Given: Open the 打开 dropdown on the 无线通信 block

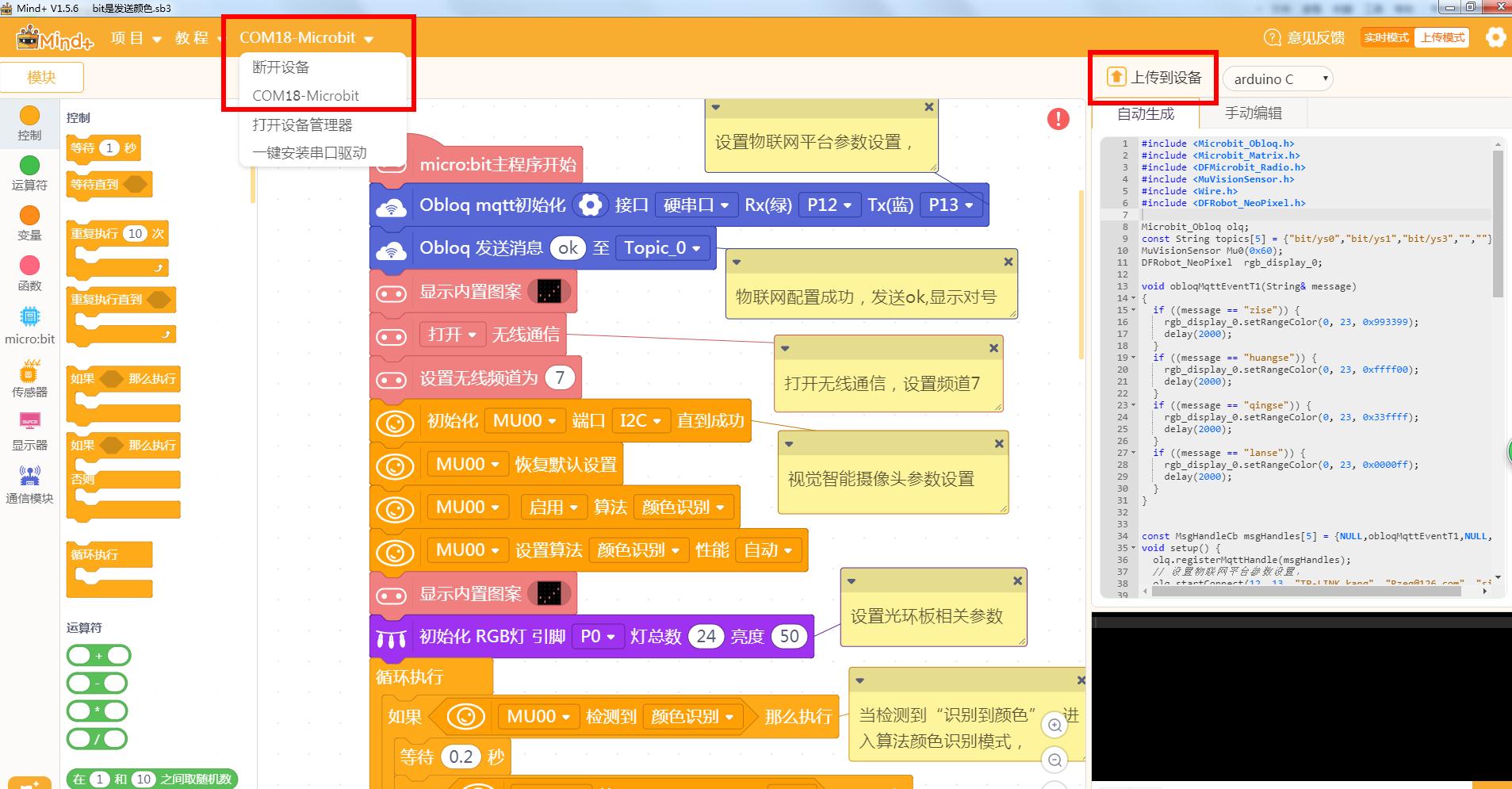Looking at the screenshot, I should coord(452,335).
